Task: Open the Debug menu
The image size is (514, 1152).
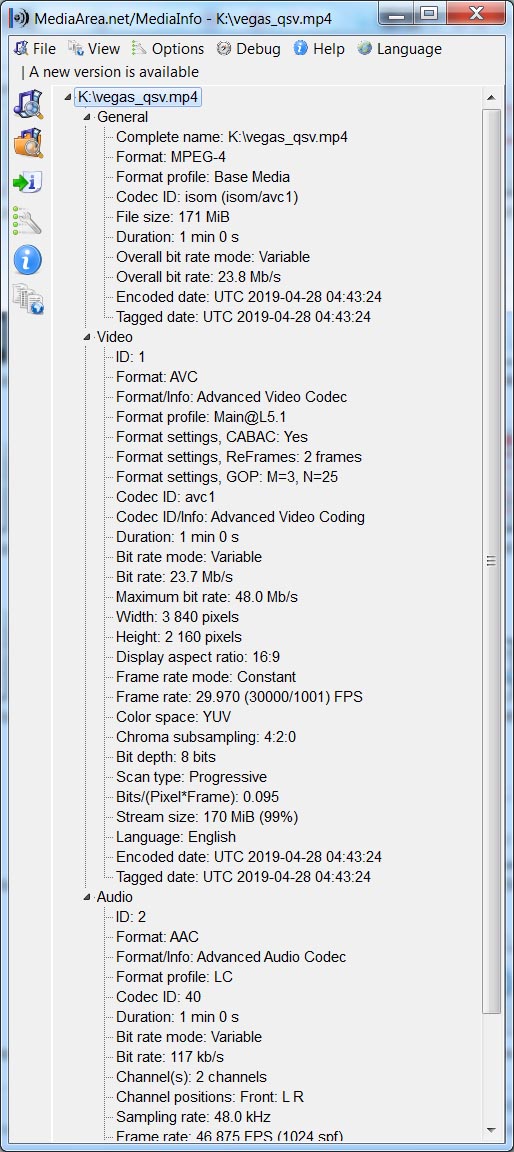Action: point(249,48)
